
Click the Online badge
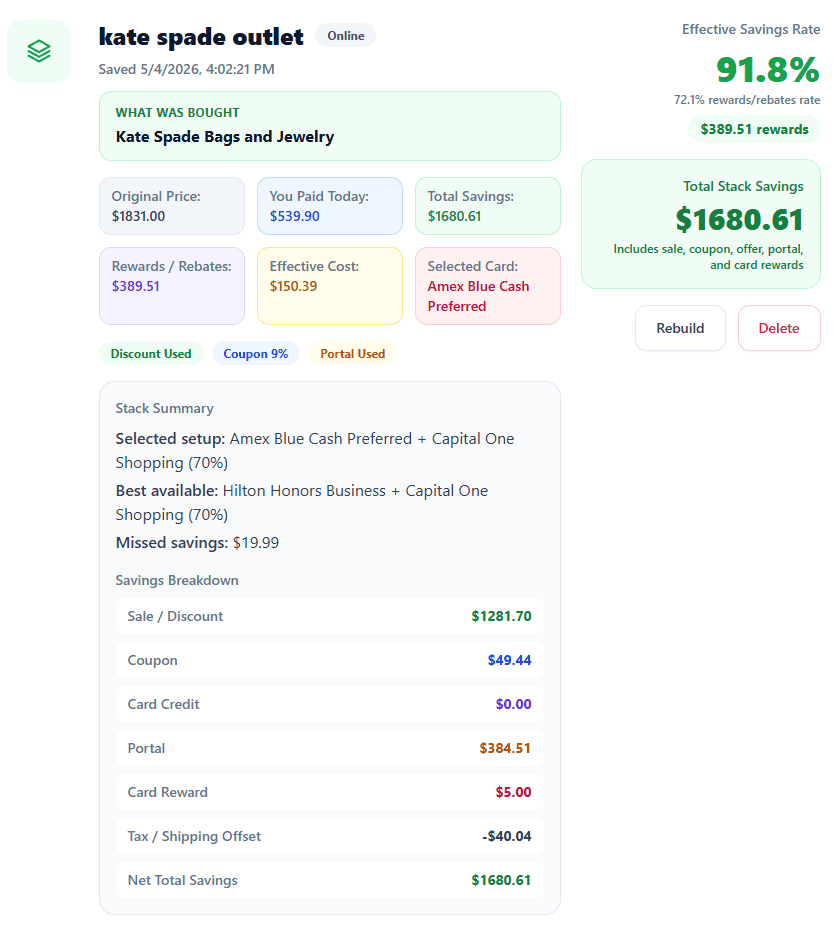point(346,36)
